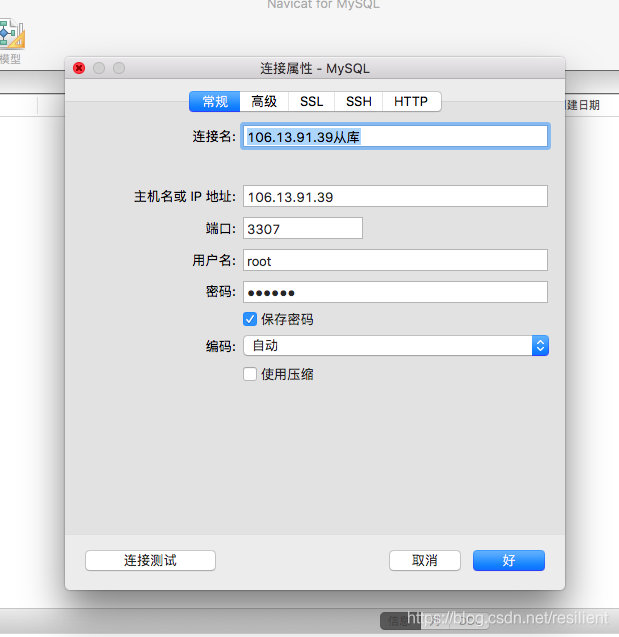Switch to the 常规 tab
The width and height of the screenshot is (619, 637).
click(215, 102)
